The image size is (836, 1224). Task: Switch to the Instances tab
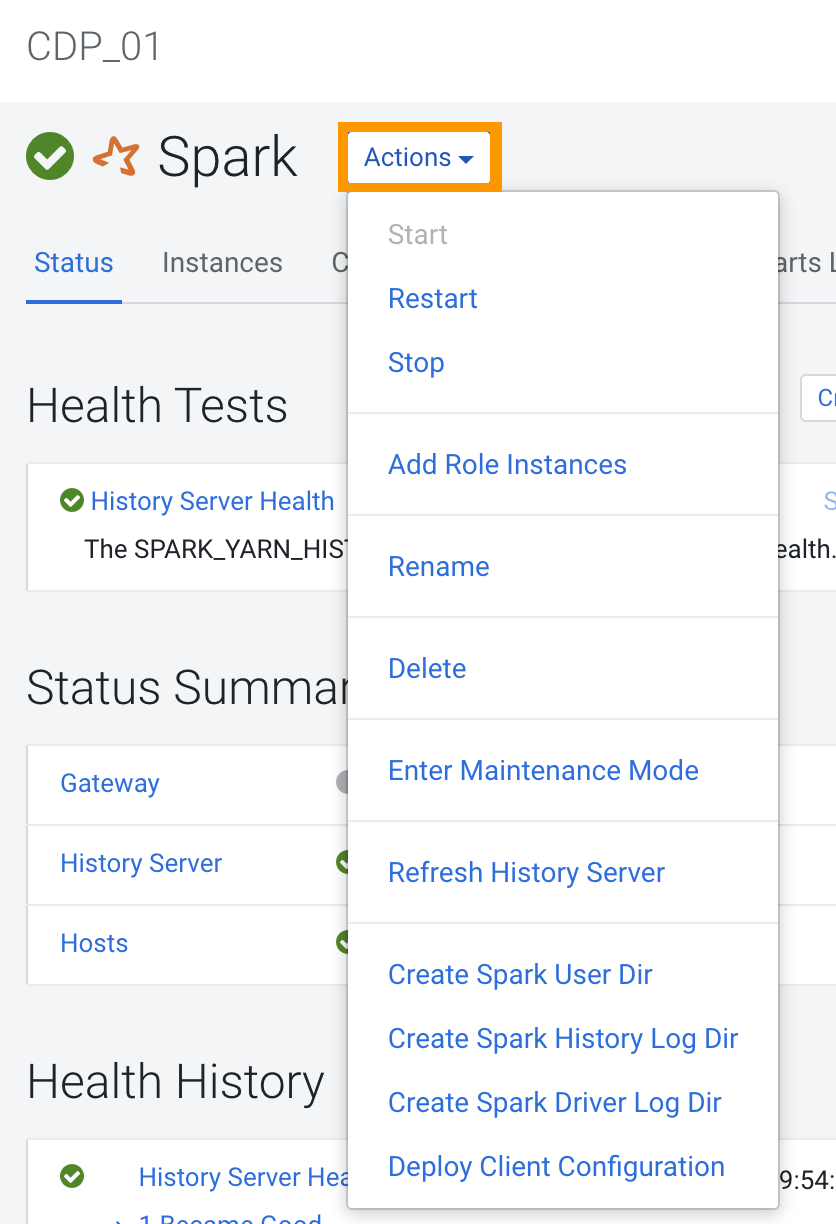(222, 263)
